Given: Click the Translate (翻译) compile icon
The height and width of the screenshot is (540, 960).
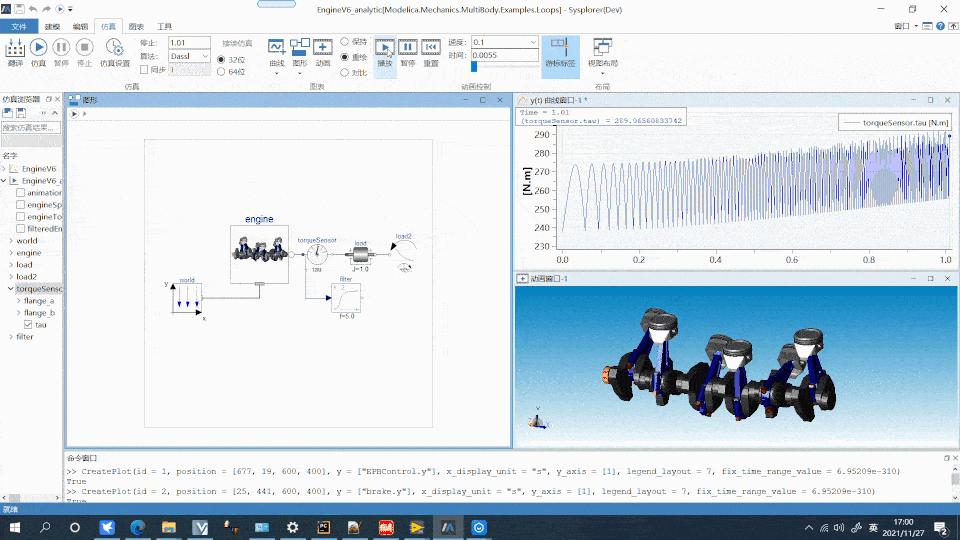Looking at the screenshot, I should 15,48.
